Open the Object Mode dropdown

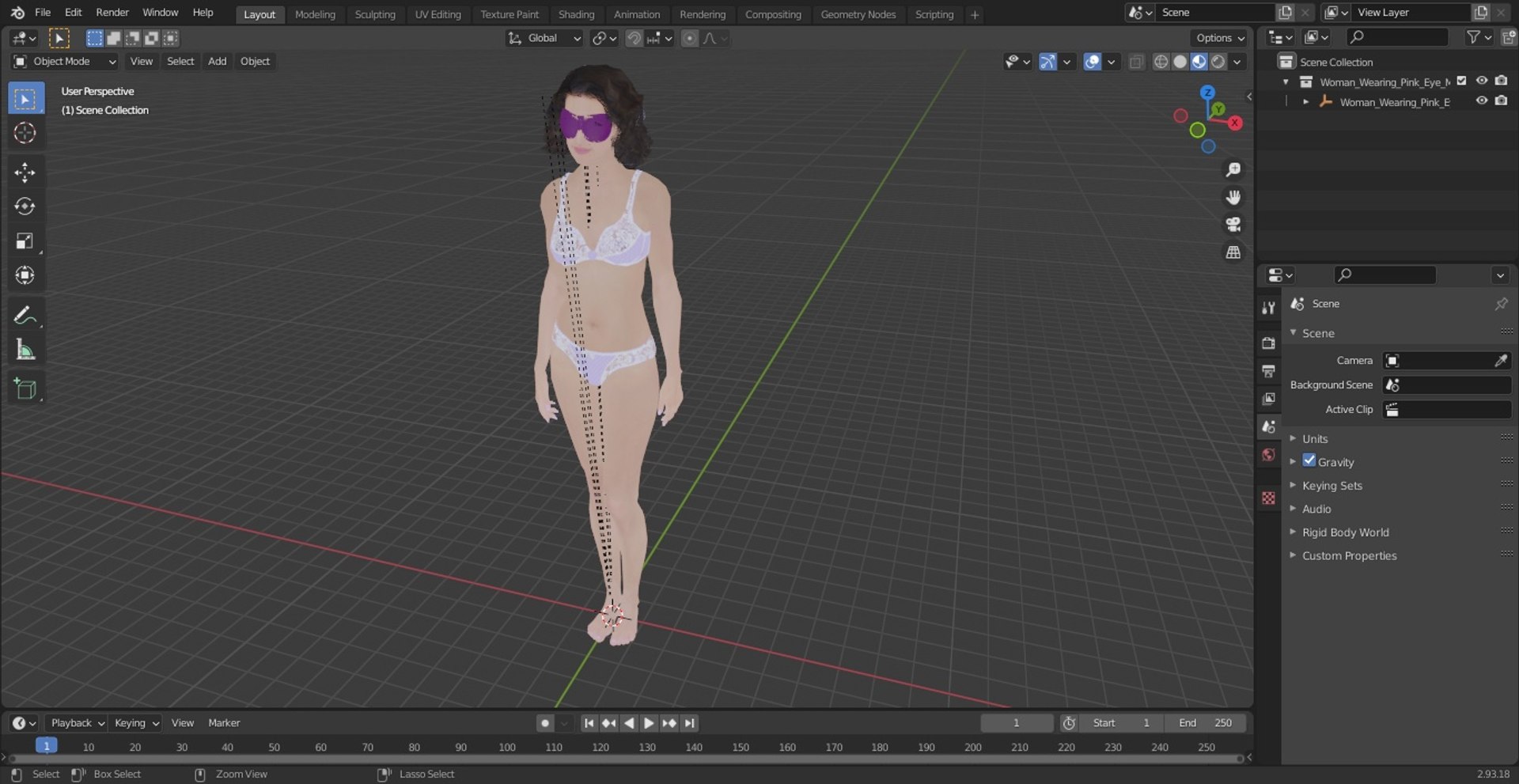65,62
